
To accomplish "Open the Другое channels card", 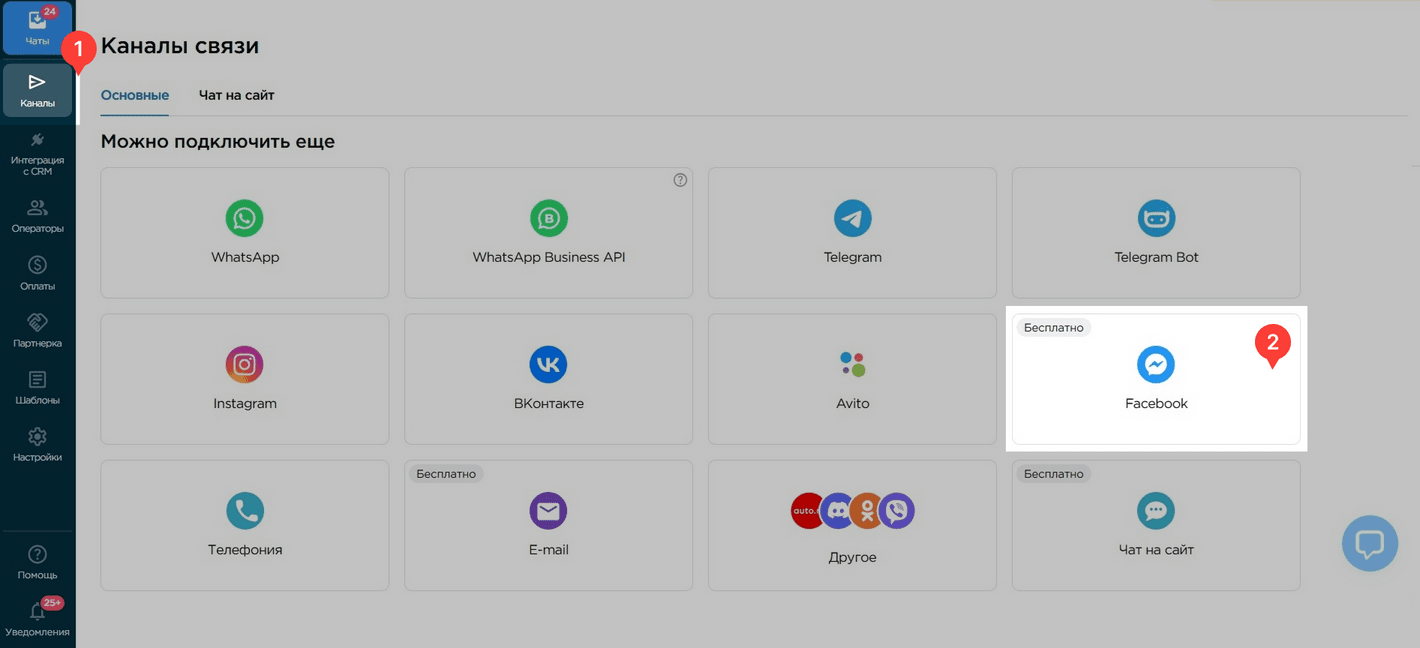I will [x=852, y=525].
